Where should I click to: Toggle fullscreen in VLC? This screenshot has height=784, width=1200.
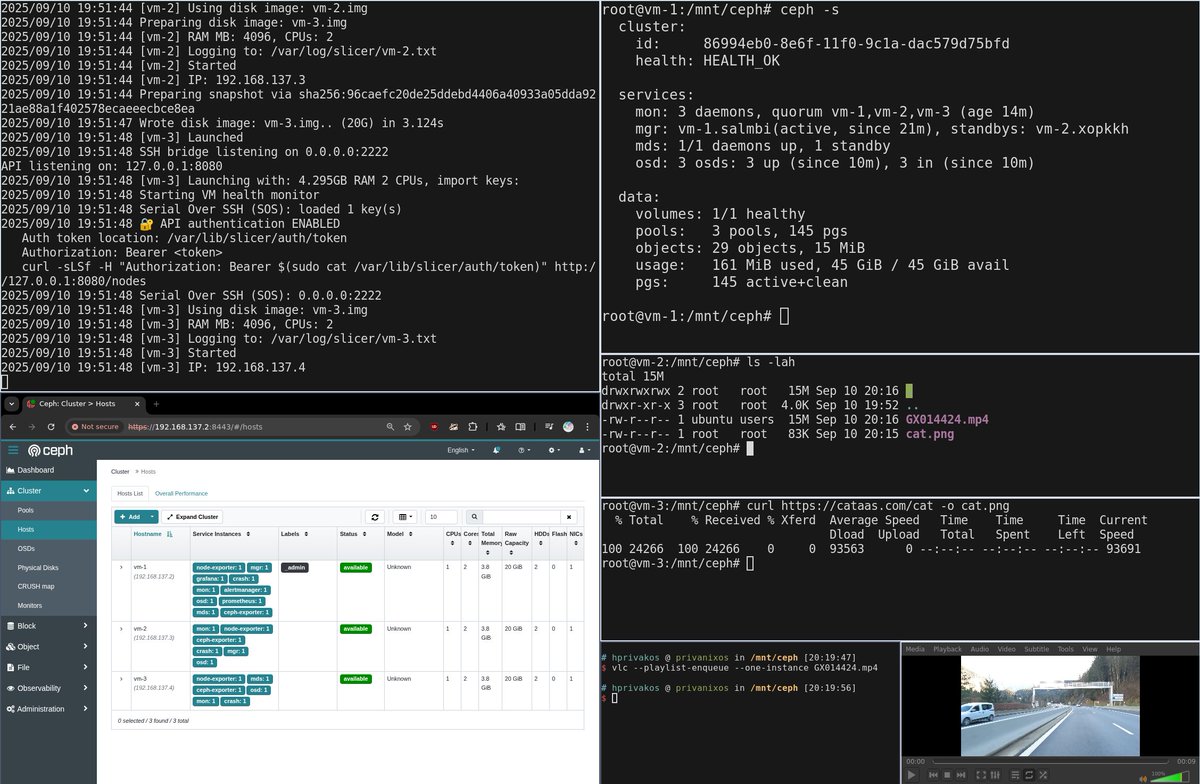click(981, 774)
